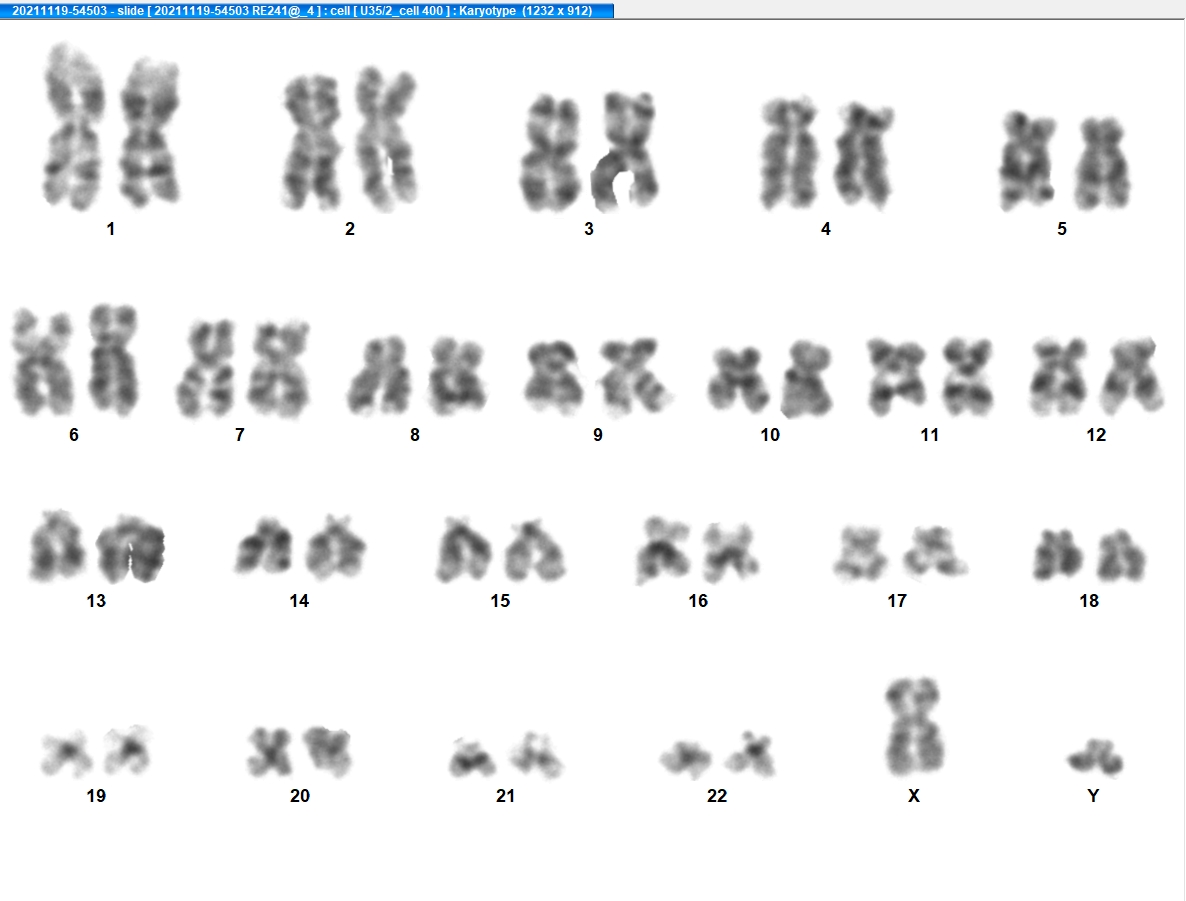
Task: Select the chromosome 7 pair image
Action: coord(242,369)
